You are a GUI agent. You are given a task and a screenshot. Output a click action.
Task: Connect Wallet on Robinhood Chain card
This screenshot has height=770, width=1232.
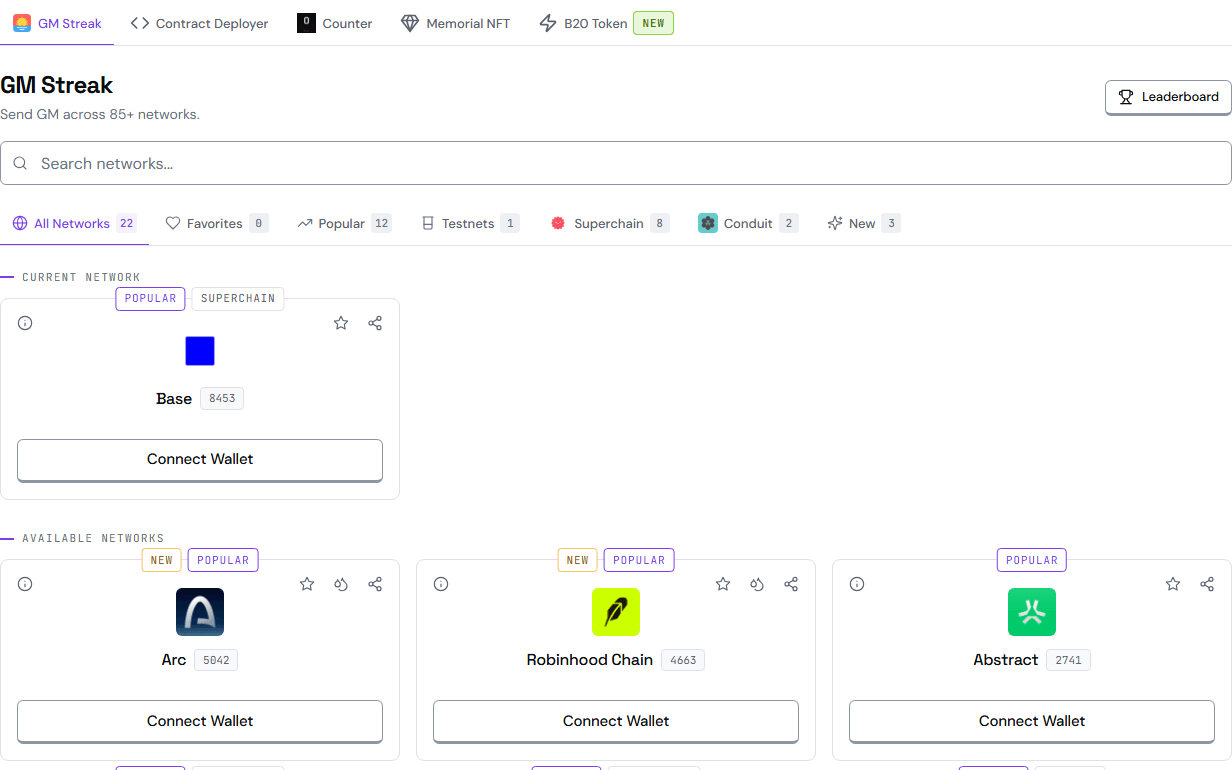pyautogui.click(x=616, y=721)
